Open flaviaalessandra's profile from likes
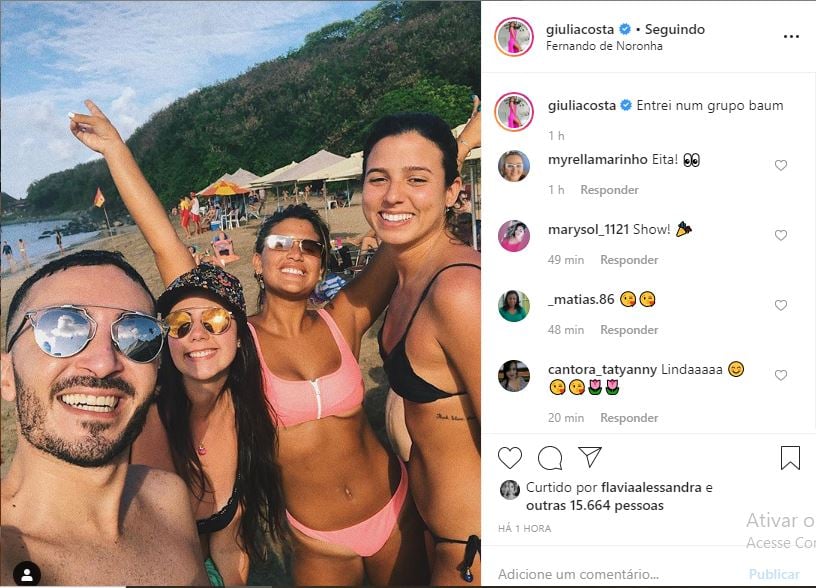The image size is (816, 588). coord(651,488)
